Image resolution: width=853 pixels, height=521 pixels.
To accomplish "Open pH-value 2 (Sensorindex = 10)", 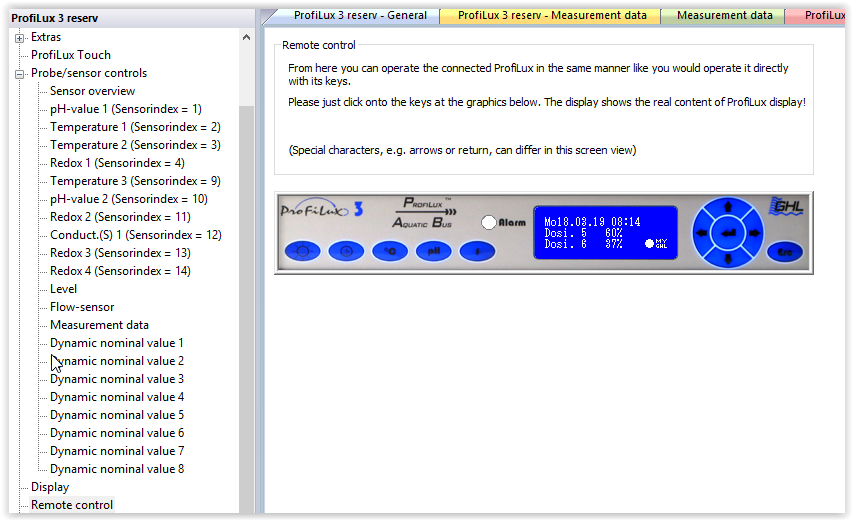I will pyautogui.click(x=129, y=199).
